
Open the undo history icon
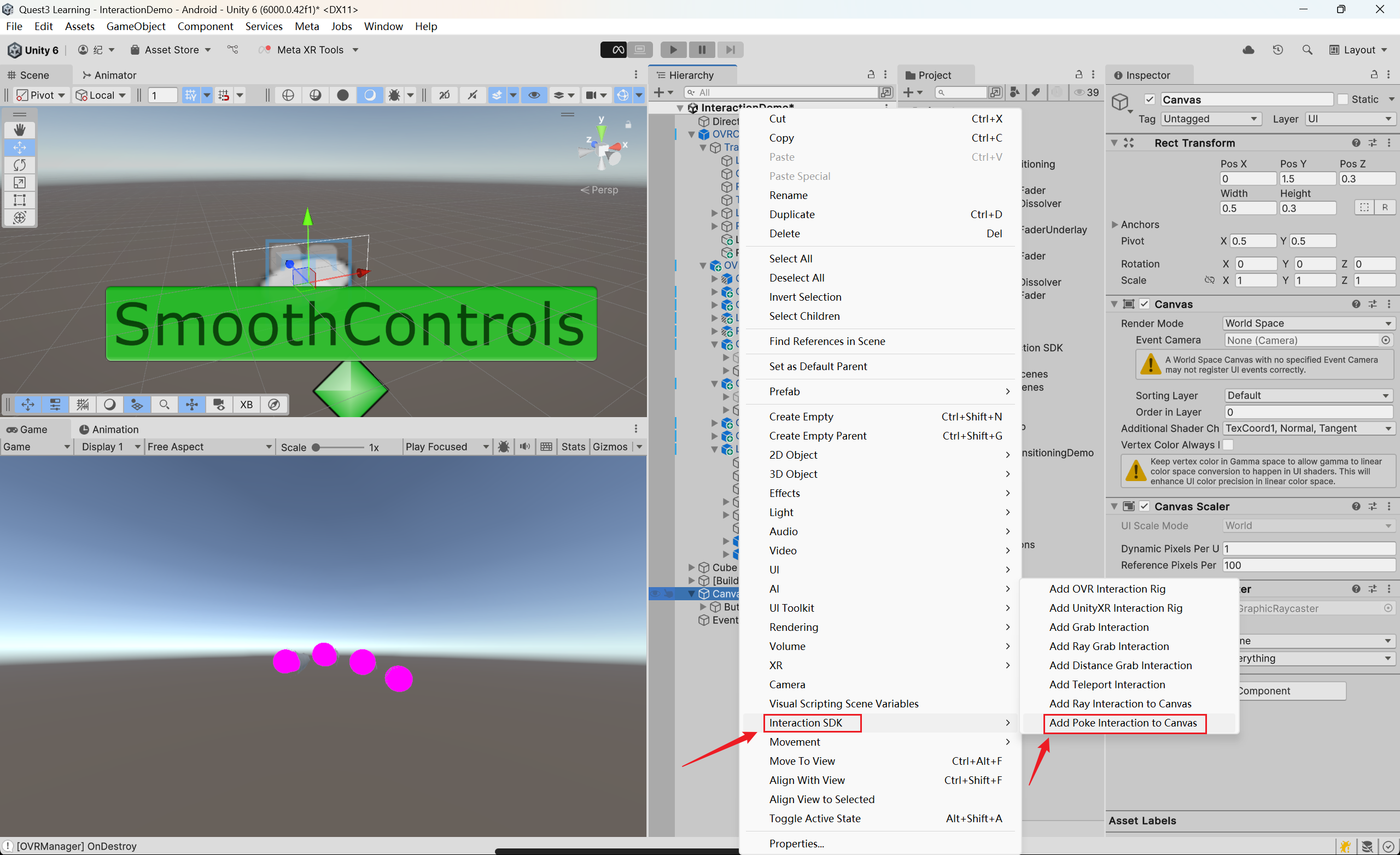click(x=1278, y=50)
